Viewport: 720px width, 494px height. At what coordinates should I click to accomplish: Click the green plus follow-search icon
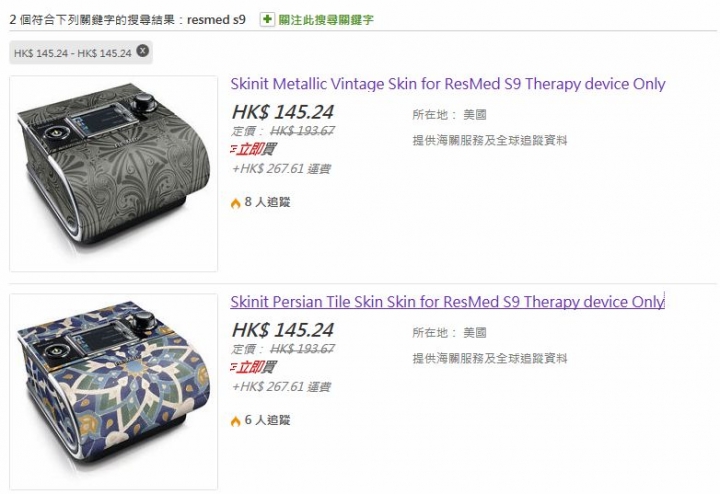coord(267,19)
